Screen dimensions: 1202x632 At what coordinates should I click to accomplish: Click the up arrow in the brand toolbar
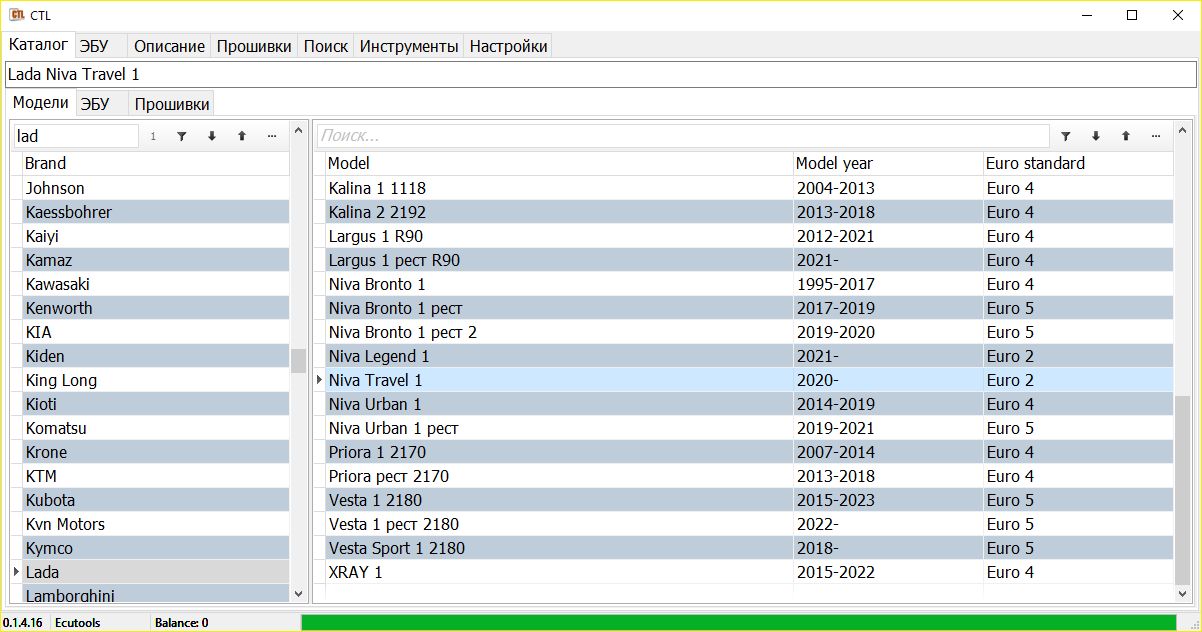241,136
